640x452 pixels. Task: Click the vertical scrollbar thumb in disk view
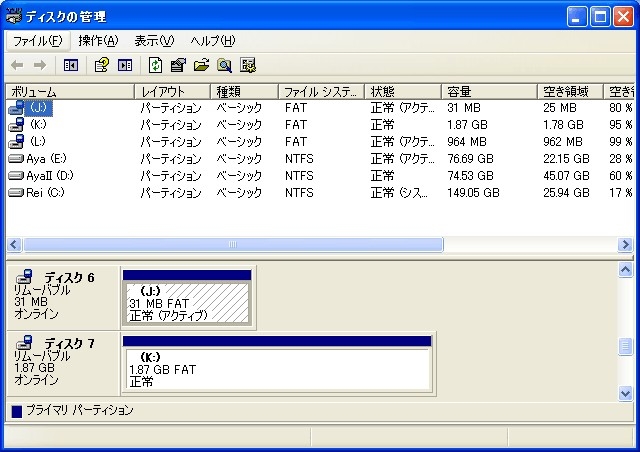[625, 346]
